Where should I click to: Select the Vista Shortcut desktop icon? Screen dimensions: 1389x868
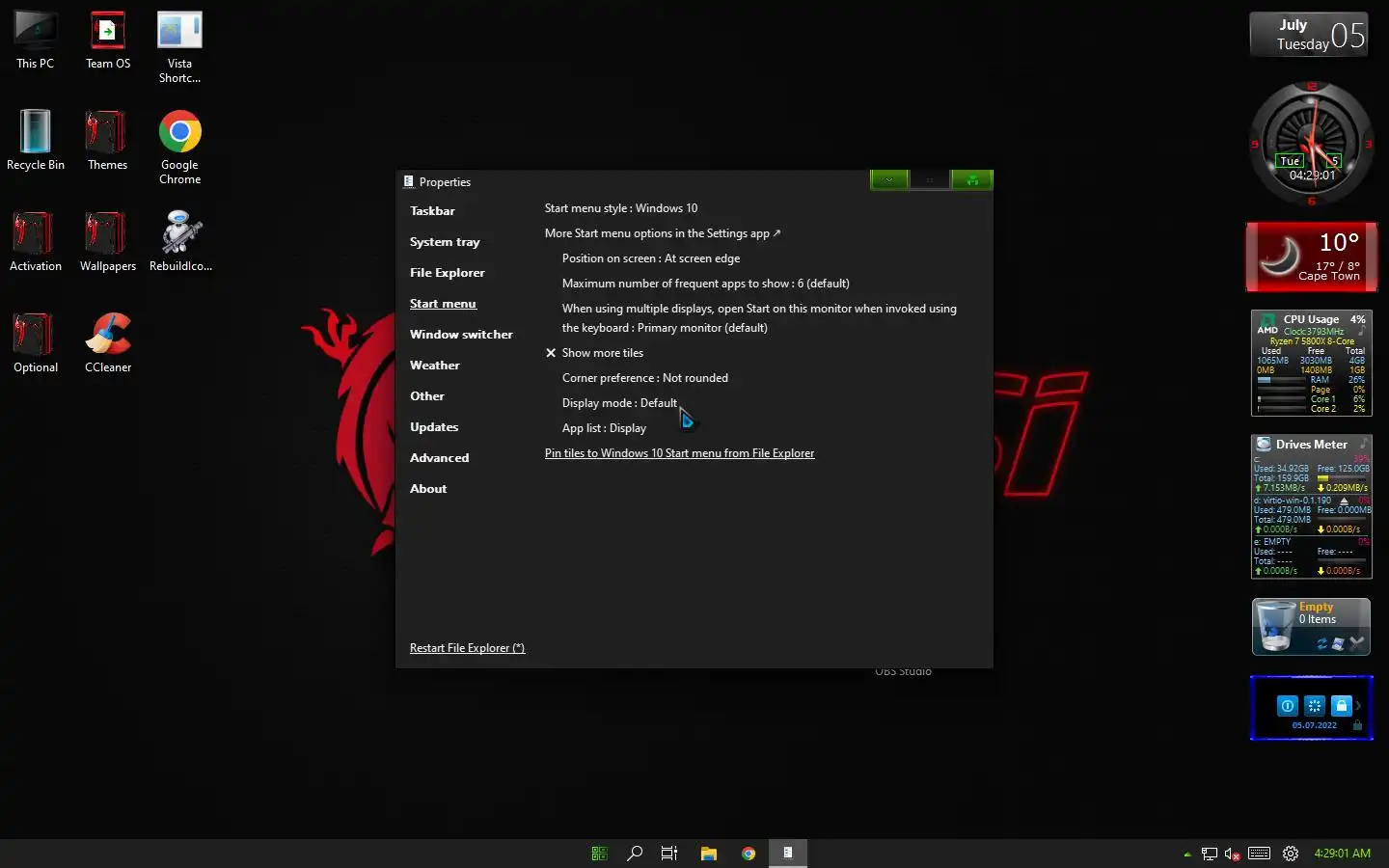180,48
